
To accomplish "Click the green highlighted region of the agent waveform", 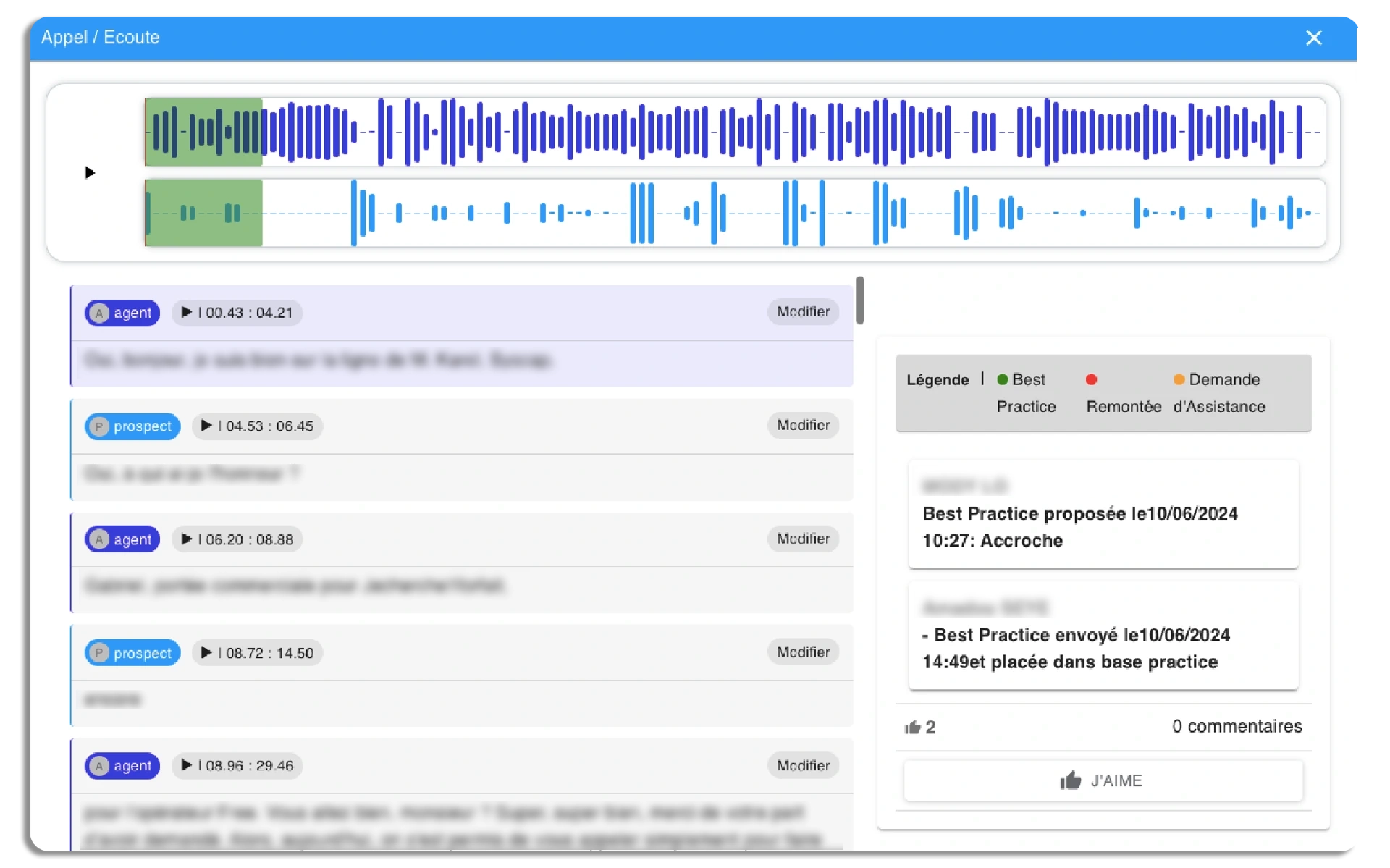I will click(x=203, y=132).
